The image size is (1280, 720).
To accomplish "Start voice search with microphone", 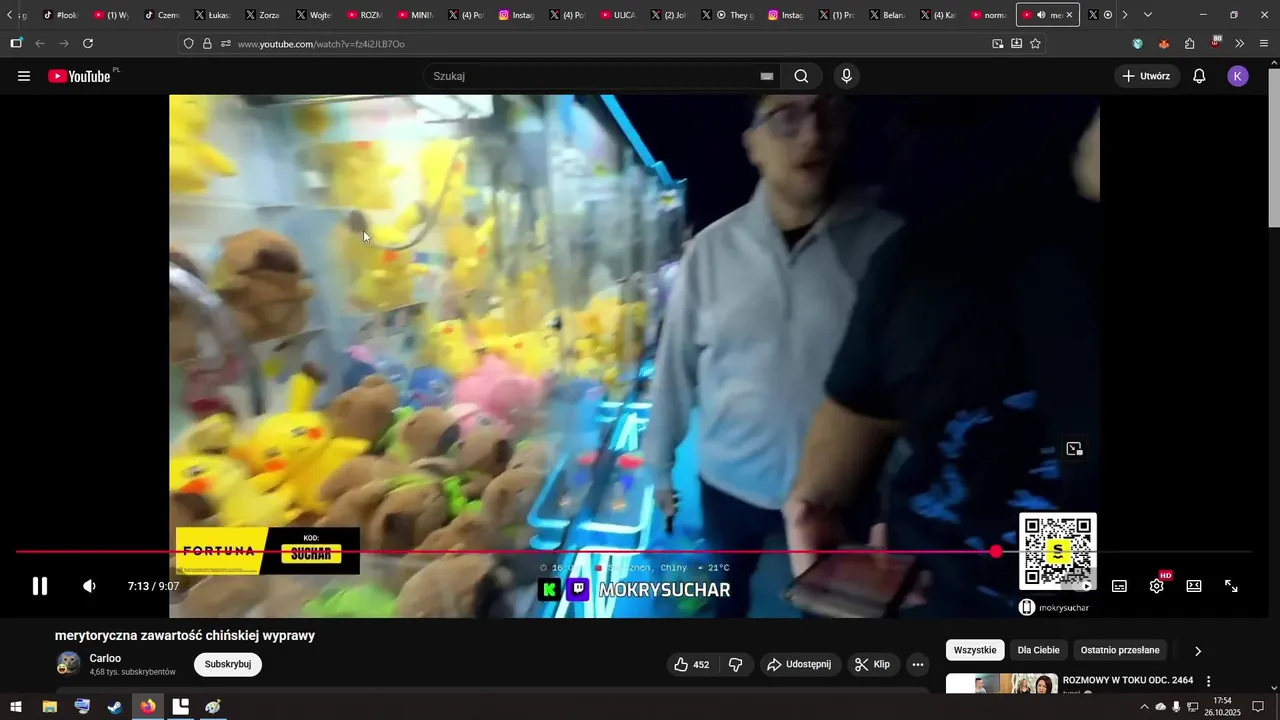I will point(846,76).
